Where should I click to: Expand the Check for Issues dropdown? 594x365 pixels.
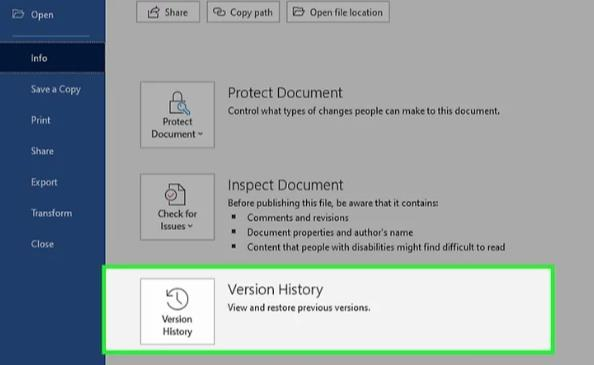tap(177, 207)
